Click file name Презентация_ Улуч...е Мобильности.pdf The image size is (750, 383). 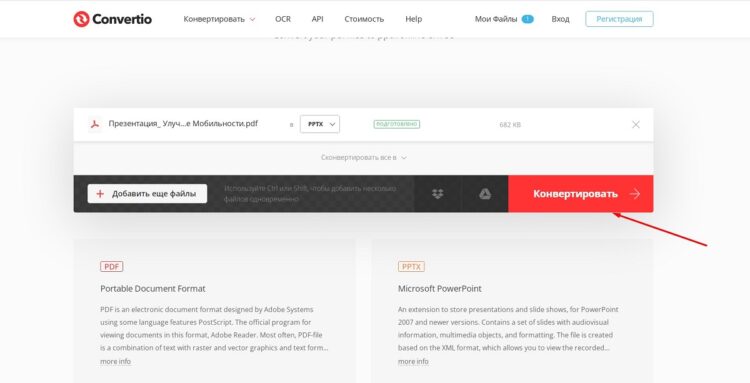183,124
